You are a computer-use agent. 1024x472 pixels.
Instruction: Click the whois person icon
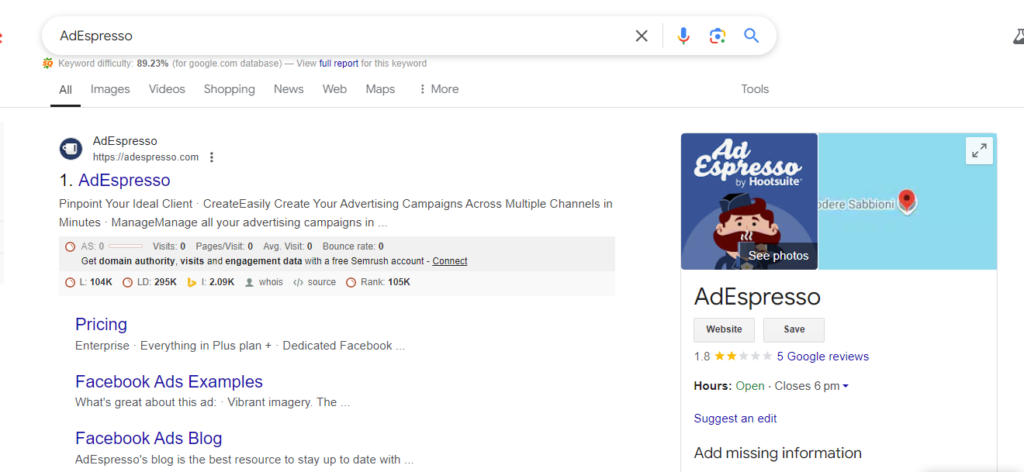(x=249, y=283)
